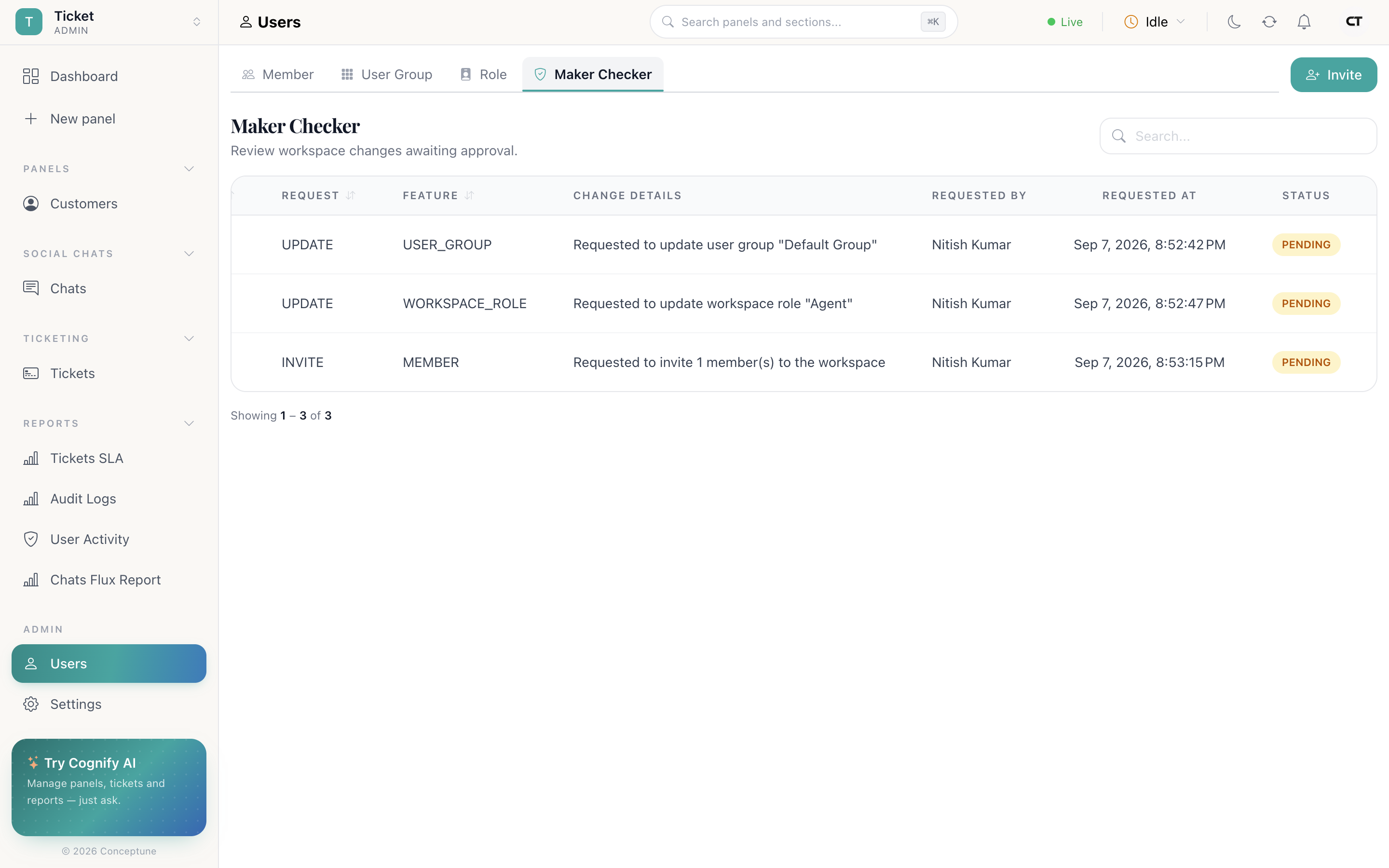1389x868 pixels.
Task: Click the 8:53:15 PM timestamp cell
Action: (1149, 362)
